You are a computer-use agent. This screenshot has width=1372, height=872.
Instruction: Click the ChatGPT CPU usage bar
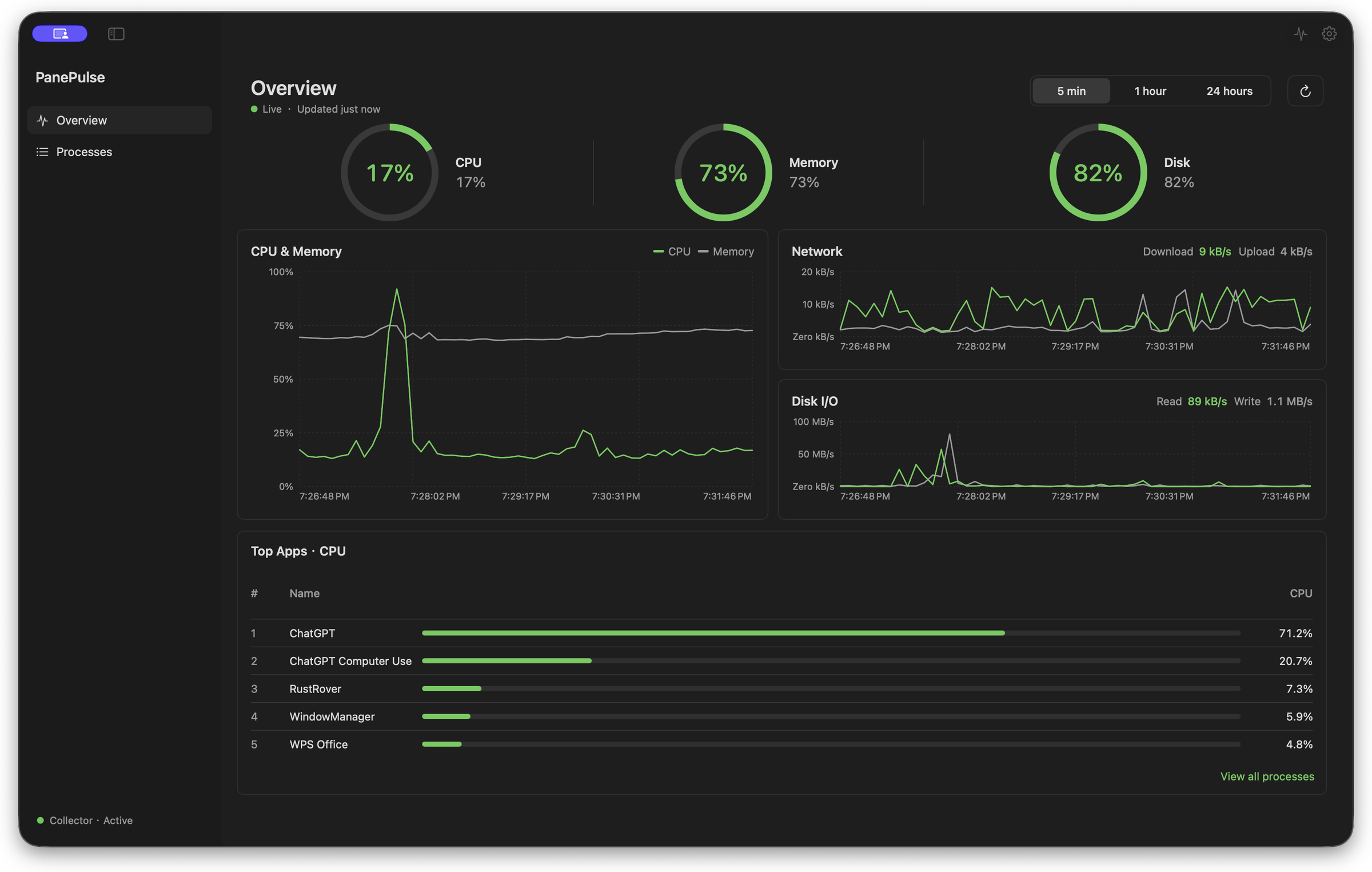(x=831, y=633)
